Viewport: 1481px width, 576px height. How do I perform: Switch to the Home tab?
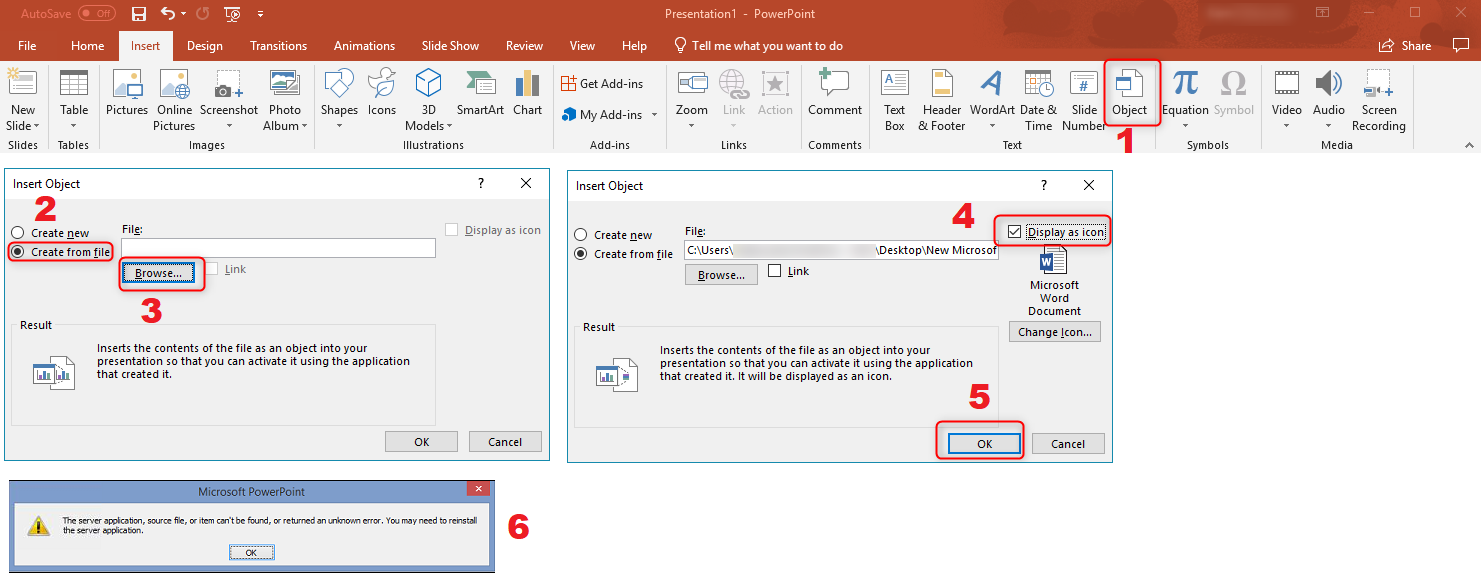click(x=88, y=46)
